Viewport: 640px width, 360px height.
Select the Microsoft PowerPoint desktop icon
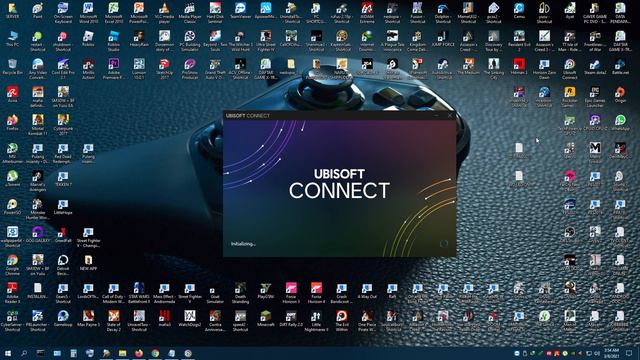click(139, 12)
